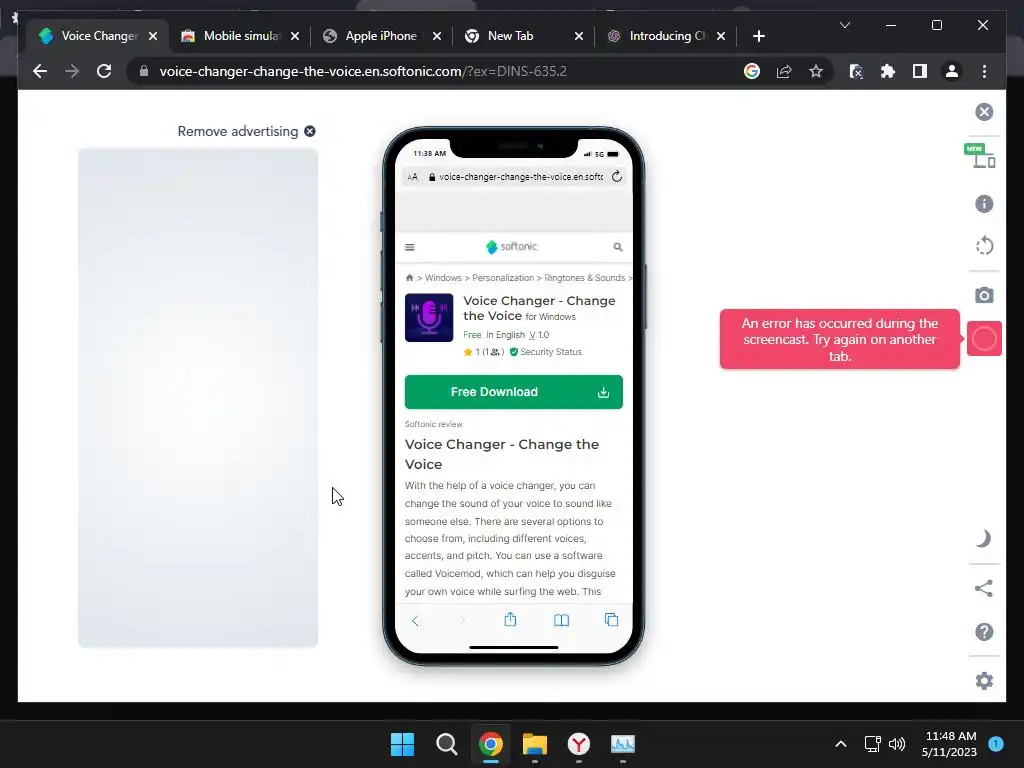Start screencast recording with red circle button
The image size is (1024, 768).
[984, 339]
